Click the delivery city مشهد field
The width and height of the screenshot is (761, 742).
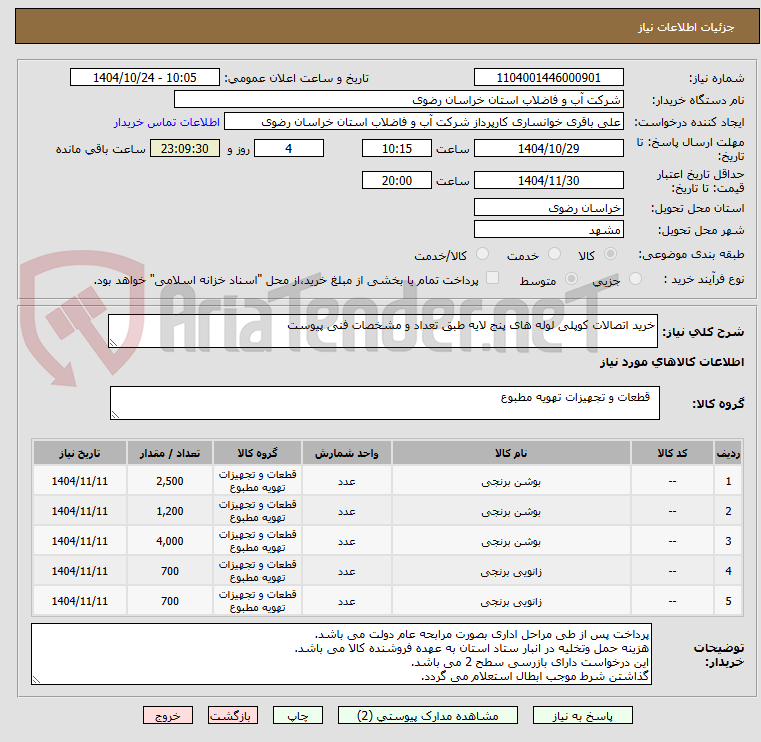click(548, 230)
